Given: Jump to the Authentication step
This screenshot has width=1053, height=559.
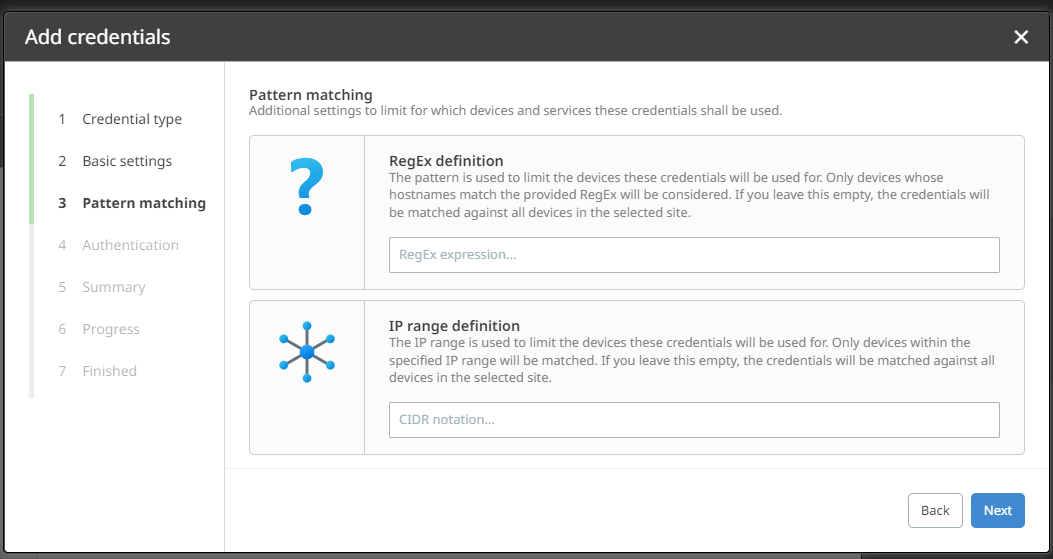Looking at the screenshot, I should [x=130, y=245].
